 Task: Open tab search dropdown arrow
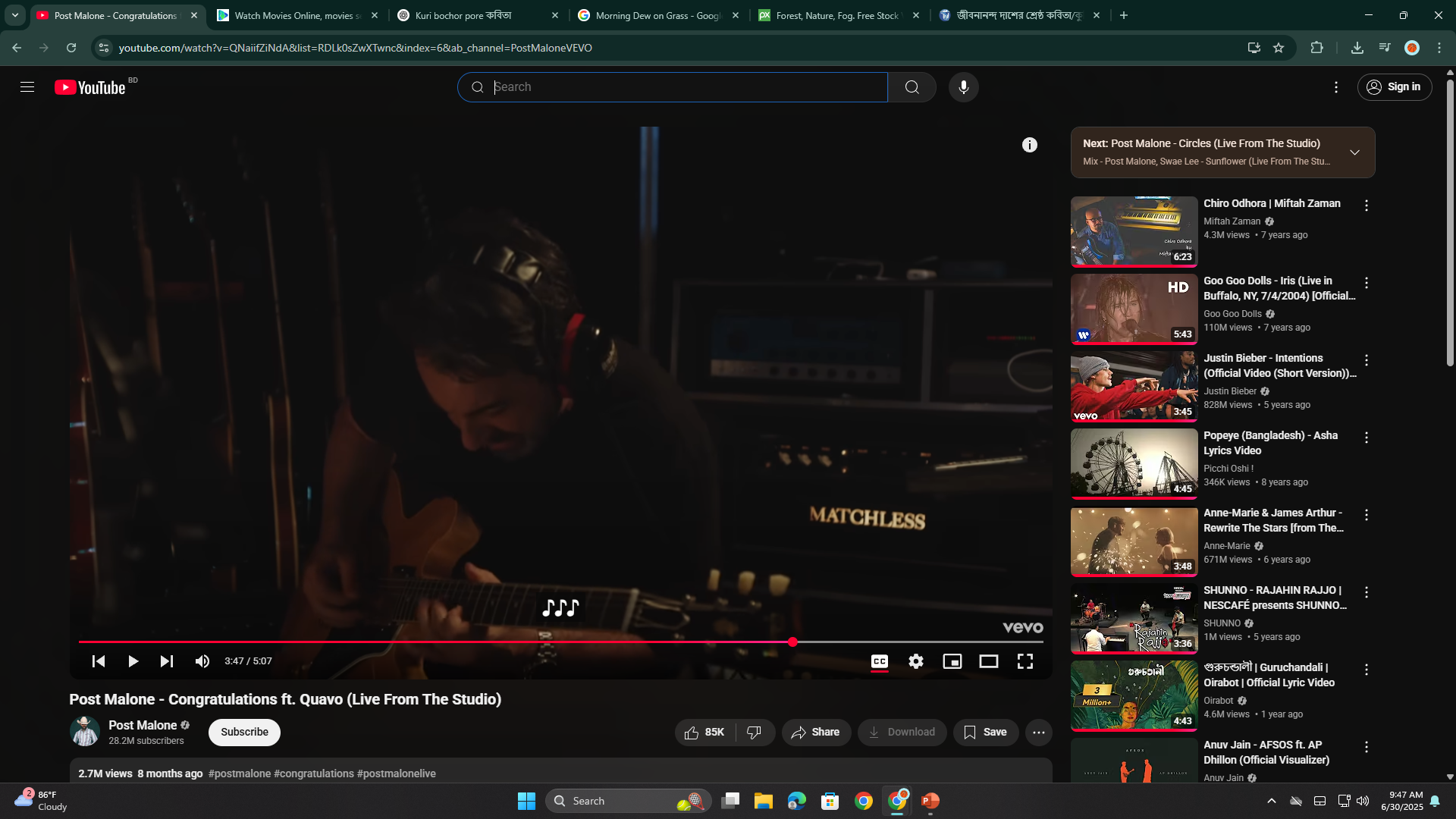coord(15,15)
